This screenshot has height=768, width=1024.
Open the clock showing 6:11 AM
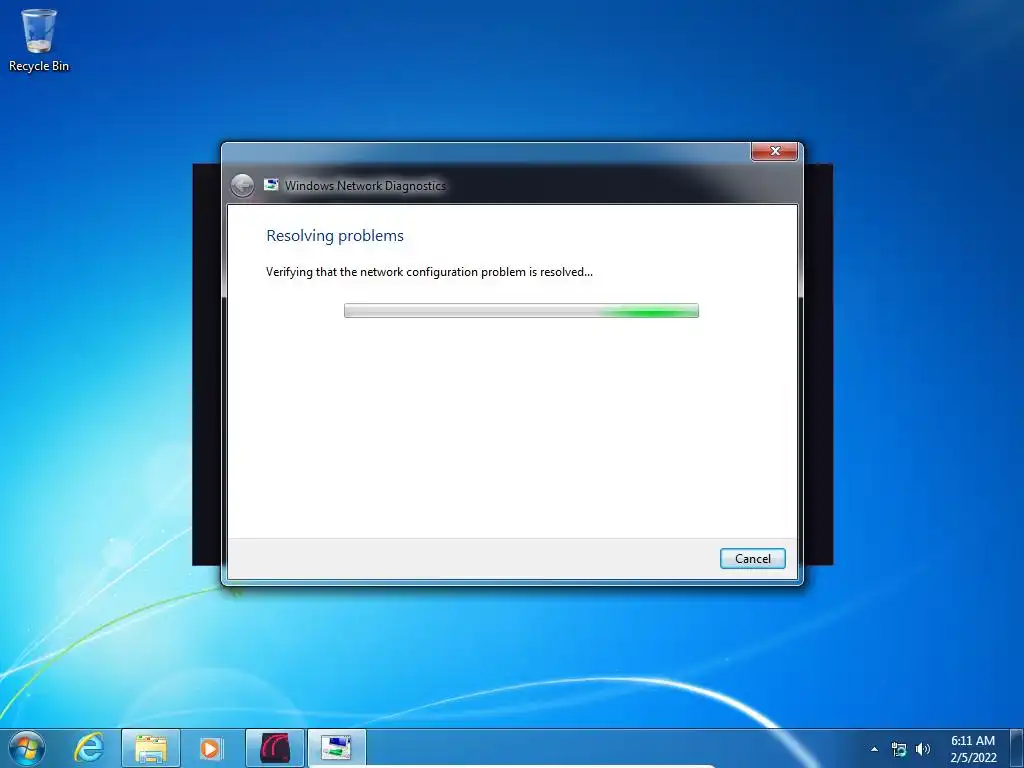[973, 748]
